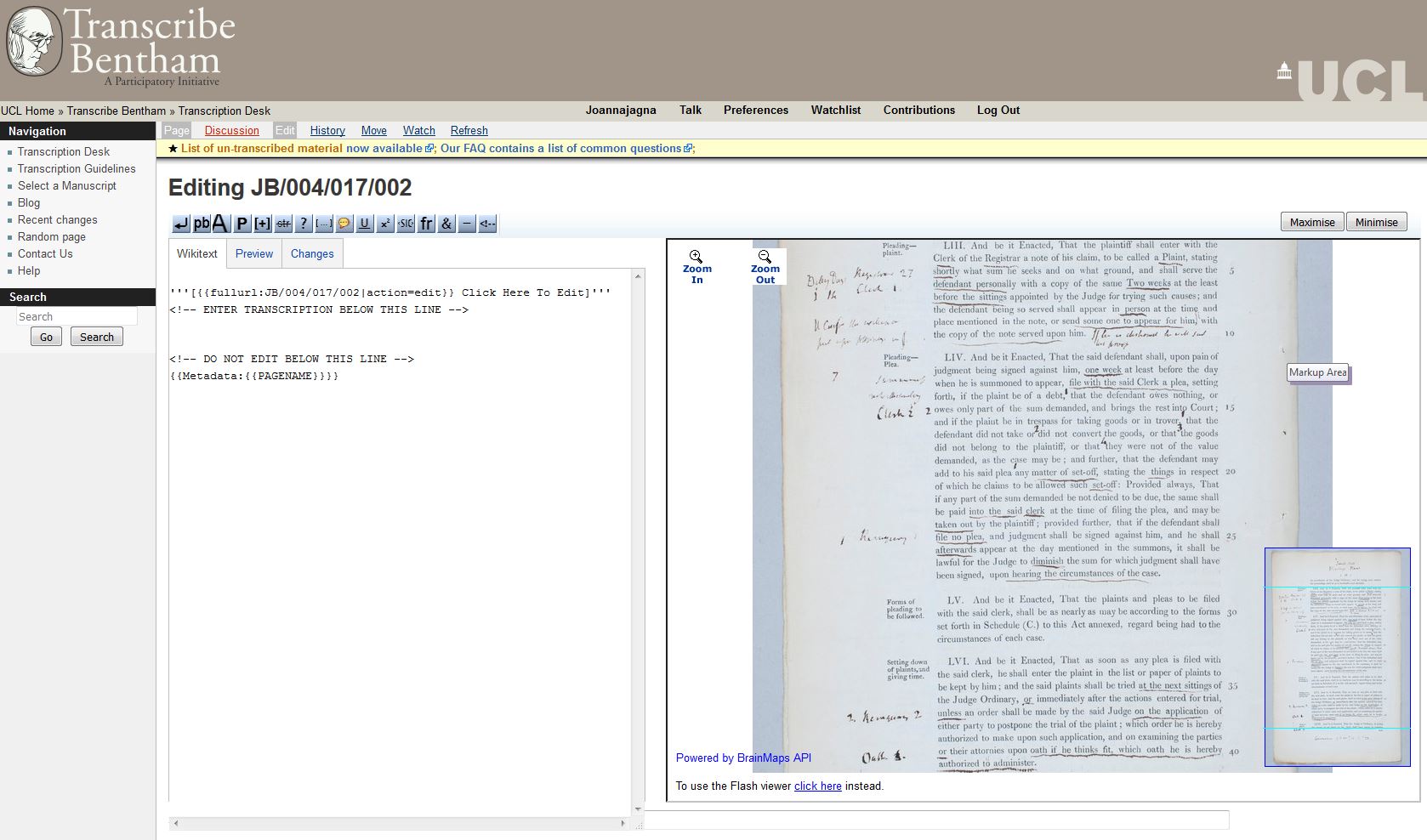
Task: Switch to the Preview tab
Action: (x=254, y=253)
